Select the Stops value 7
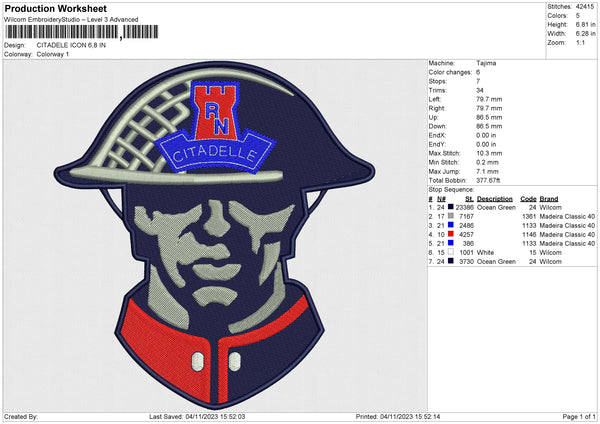Viewport: 600px width, 424px height. 478,81
